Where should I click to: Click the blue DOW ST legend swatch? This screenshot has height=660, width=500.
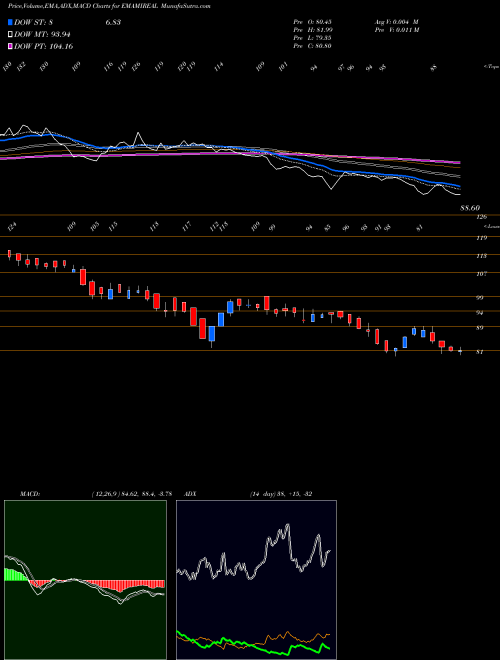click(10, 22)
